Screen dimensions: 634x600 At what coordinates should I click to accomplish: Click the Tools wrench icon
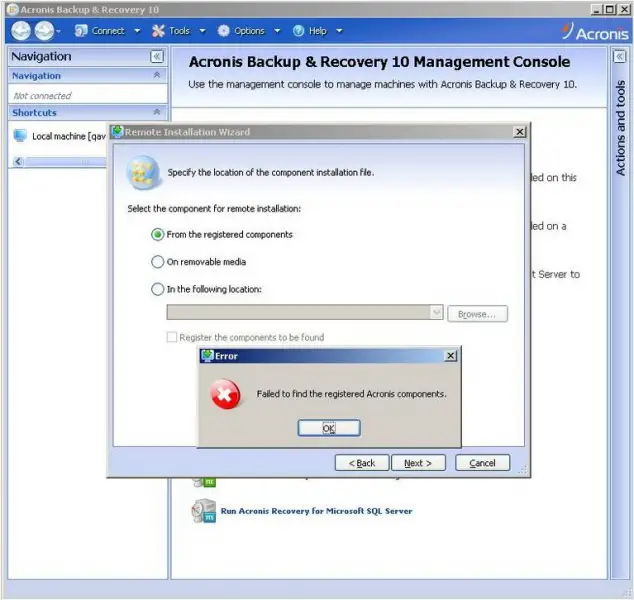158,31
